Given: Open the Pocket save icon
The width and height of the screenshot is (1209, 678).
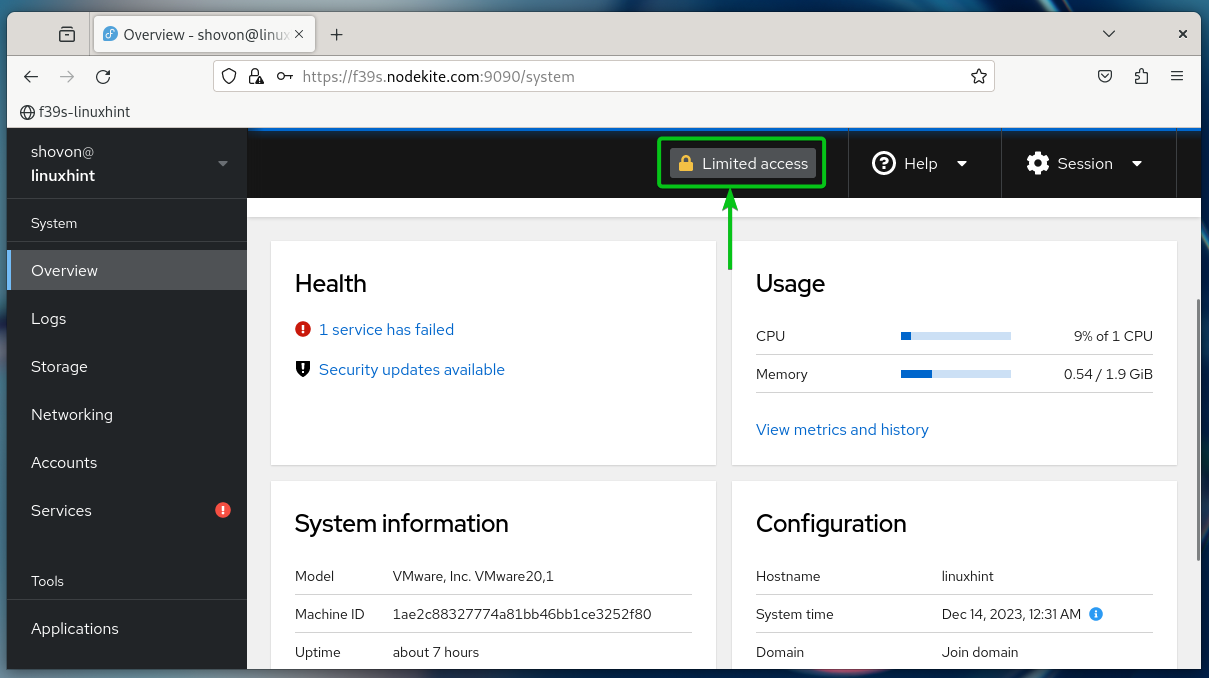Looking at the screenshot, I should pyautogui.click(x=1105, y=76).
